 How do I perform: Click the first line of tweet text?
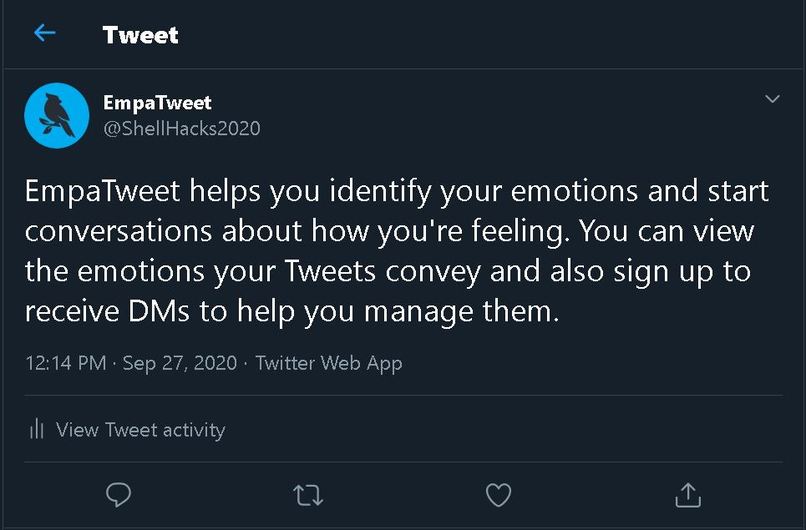click(397, 192)
